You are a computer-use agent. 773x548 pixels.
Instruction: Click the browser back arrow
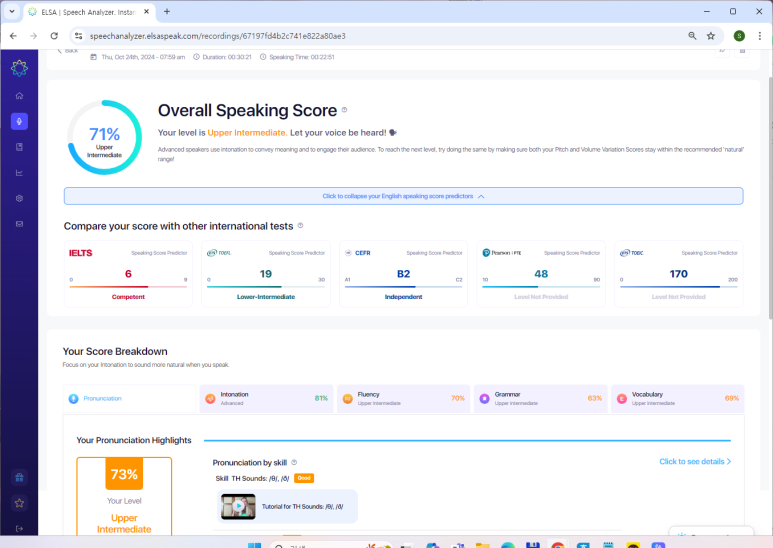[13, 35]
